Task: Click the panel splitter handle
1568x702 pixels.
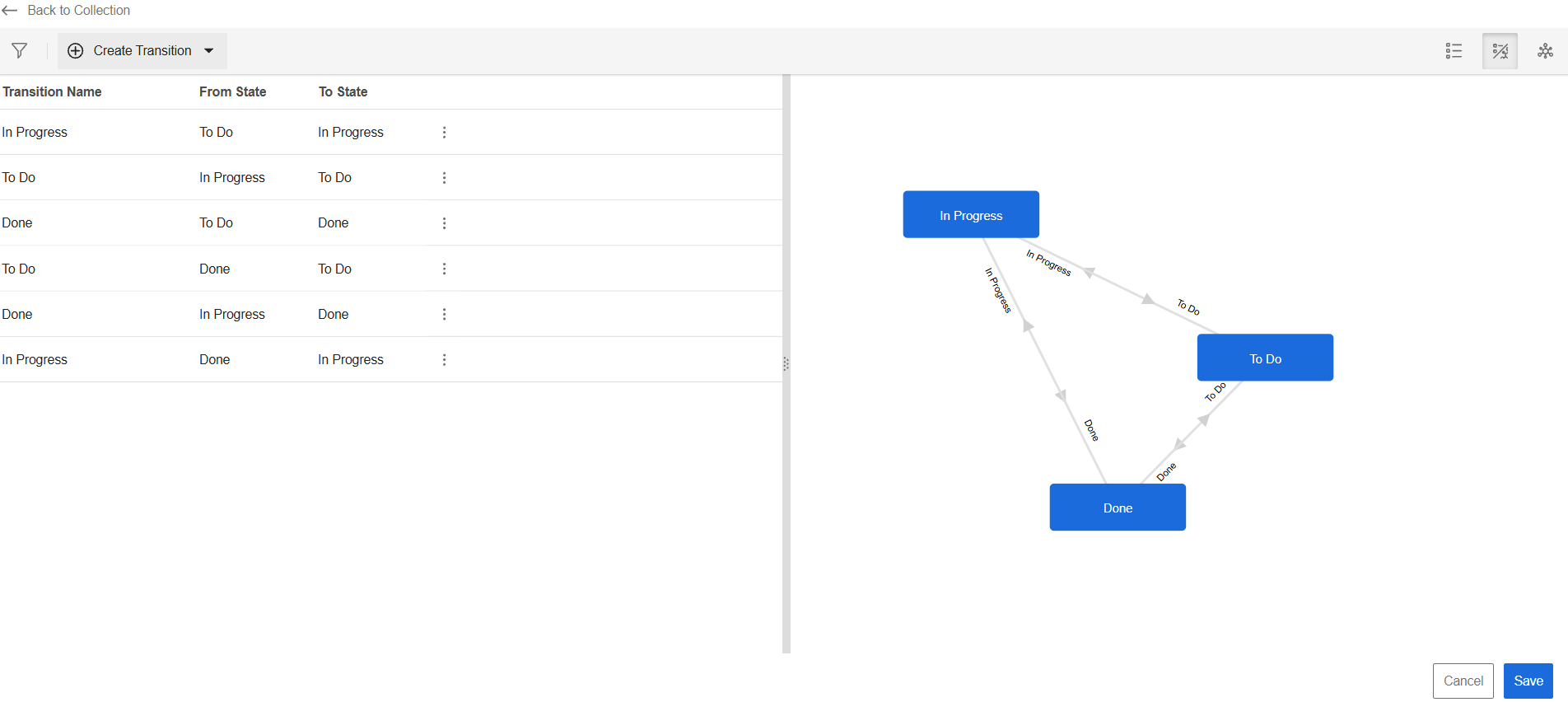Action: click(x=786, y=363)
